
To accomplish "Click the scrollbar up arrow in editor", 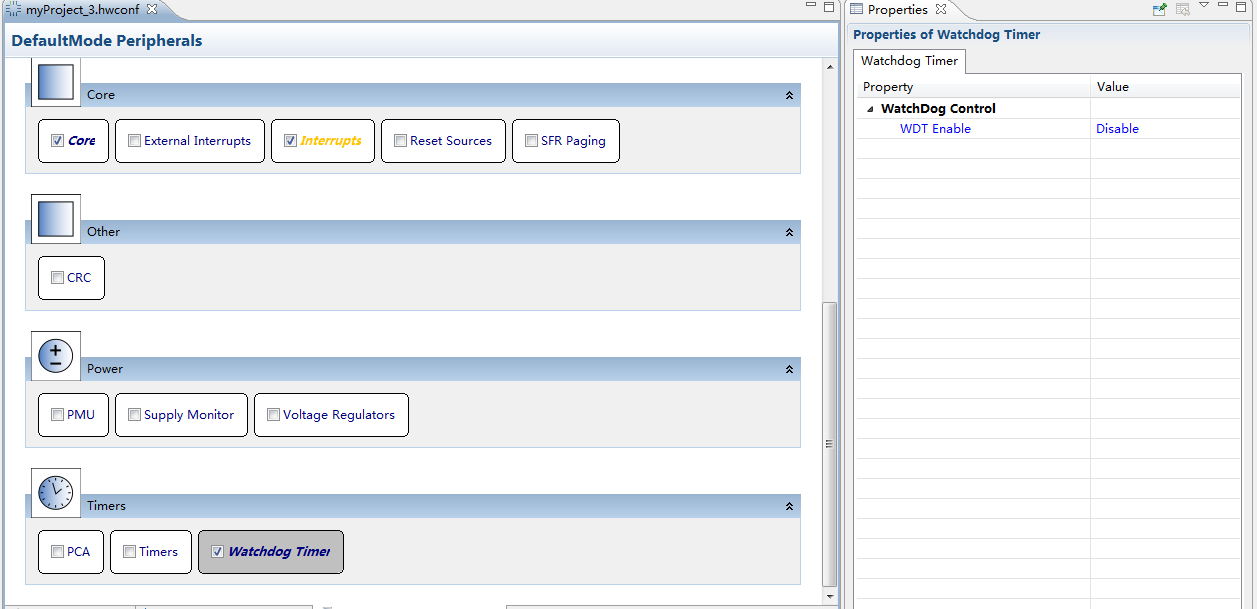I will coord(828,67).
